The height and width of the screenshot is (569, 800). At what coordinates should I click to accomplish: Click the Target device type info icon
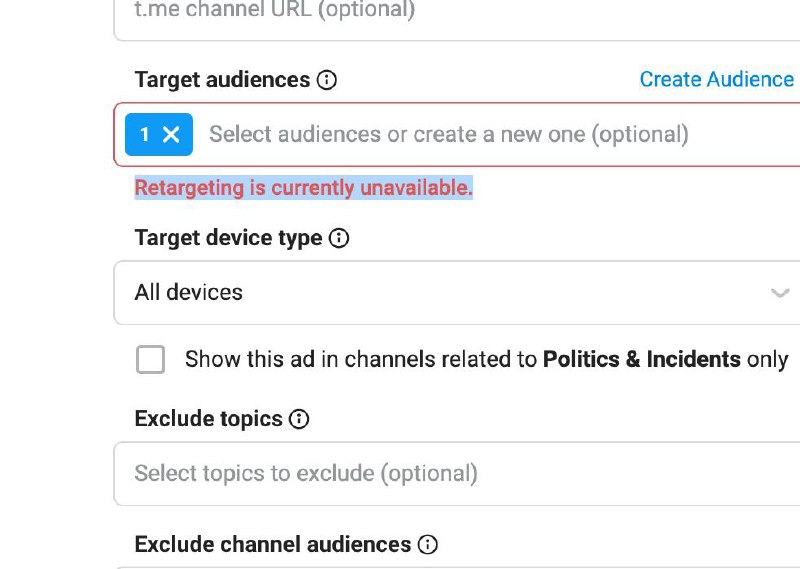[x=339, y=238]
